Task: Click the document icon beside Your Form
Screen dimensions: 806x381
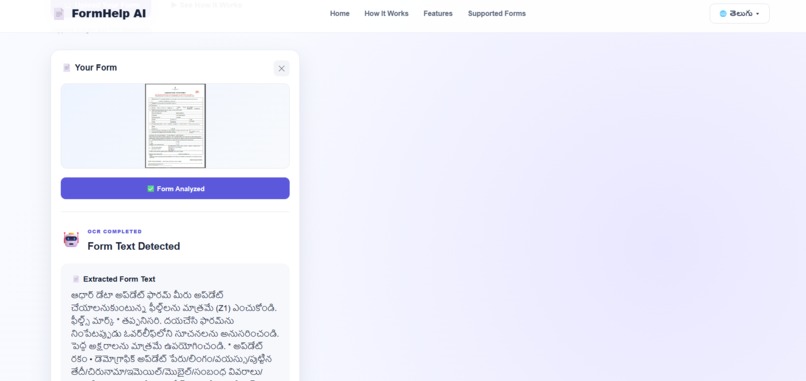Action: point(66,68)
